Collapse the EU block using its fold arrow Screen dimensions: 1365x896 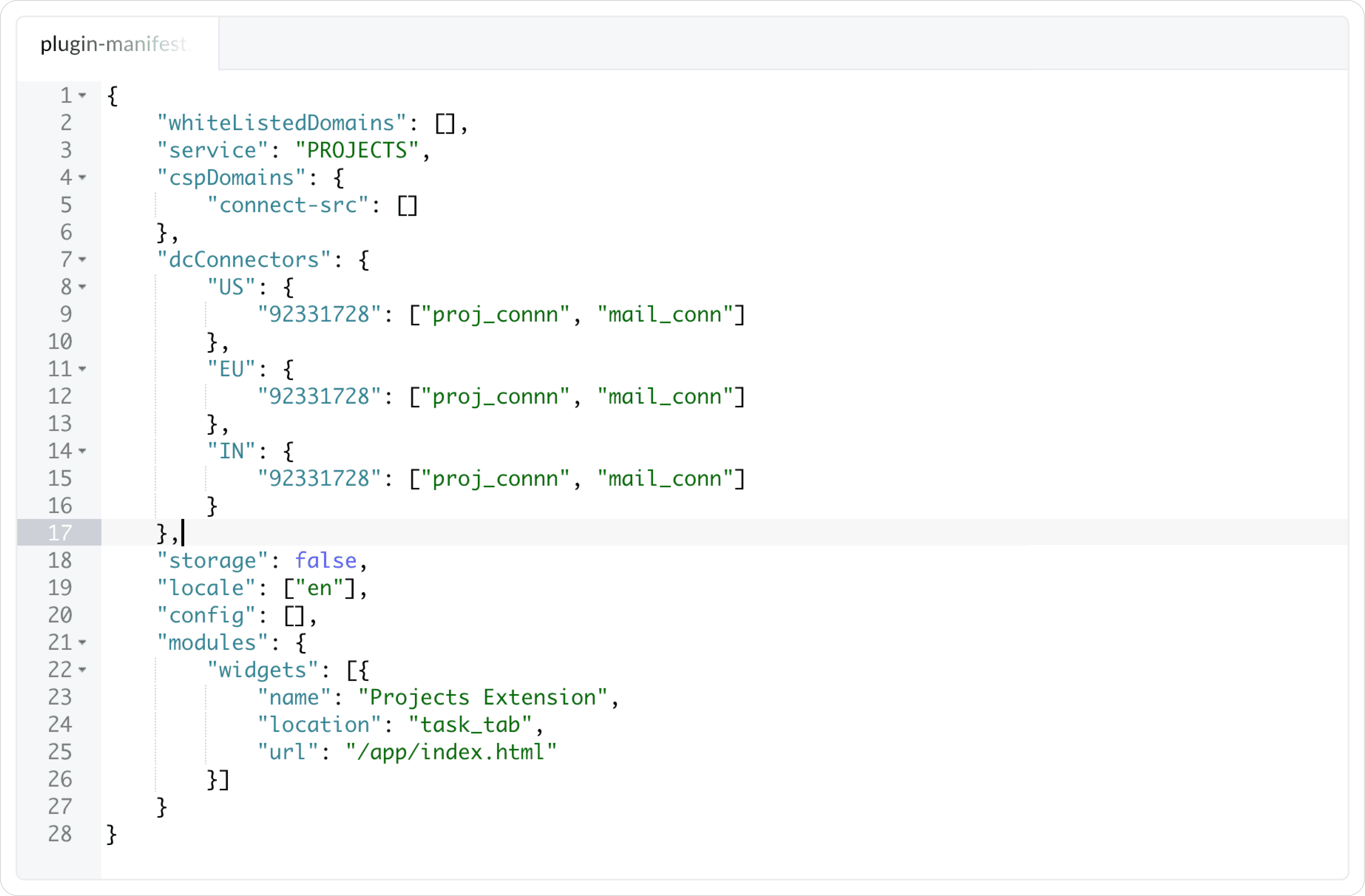[82, 369]
